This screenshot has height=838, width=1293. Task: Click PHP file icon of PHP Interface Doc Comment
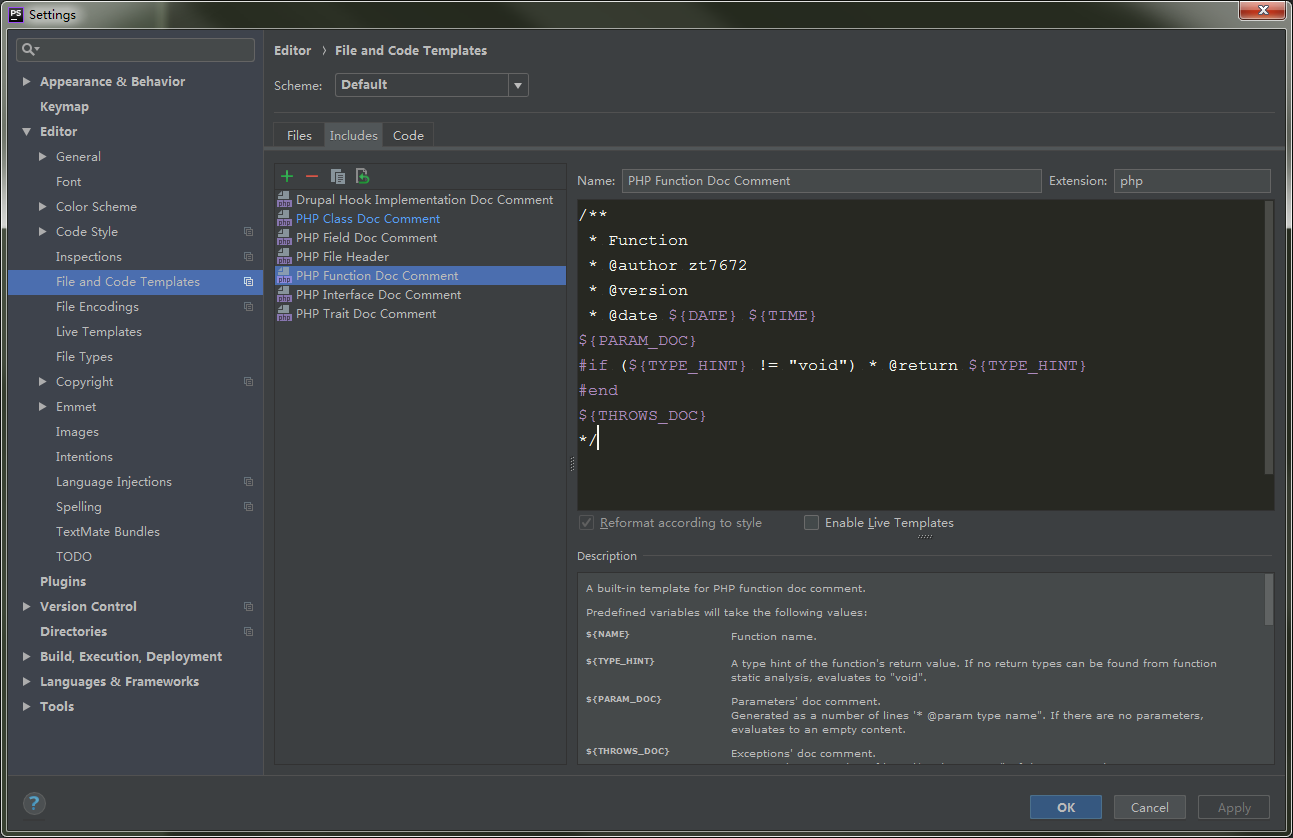pyautogui.click(x=284, y=295)
